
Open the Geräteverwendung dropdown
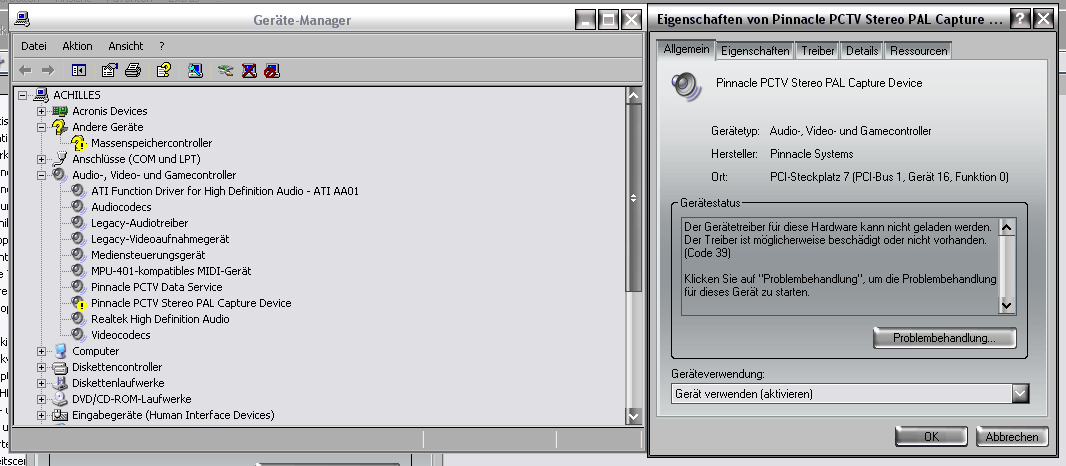coord(1020,393)
